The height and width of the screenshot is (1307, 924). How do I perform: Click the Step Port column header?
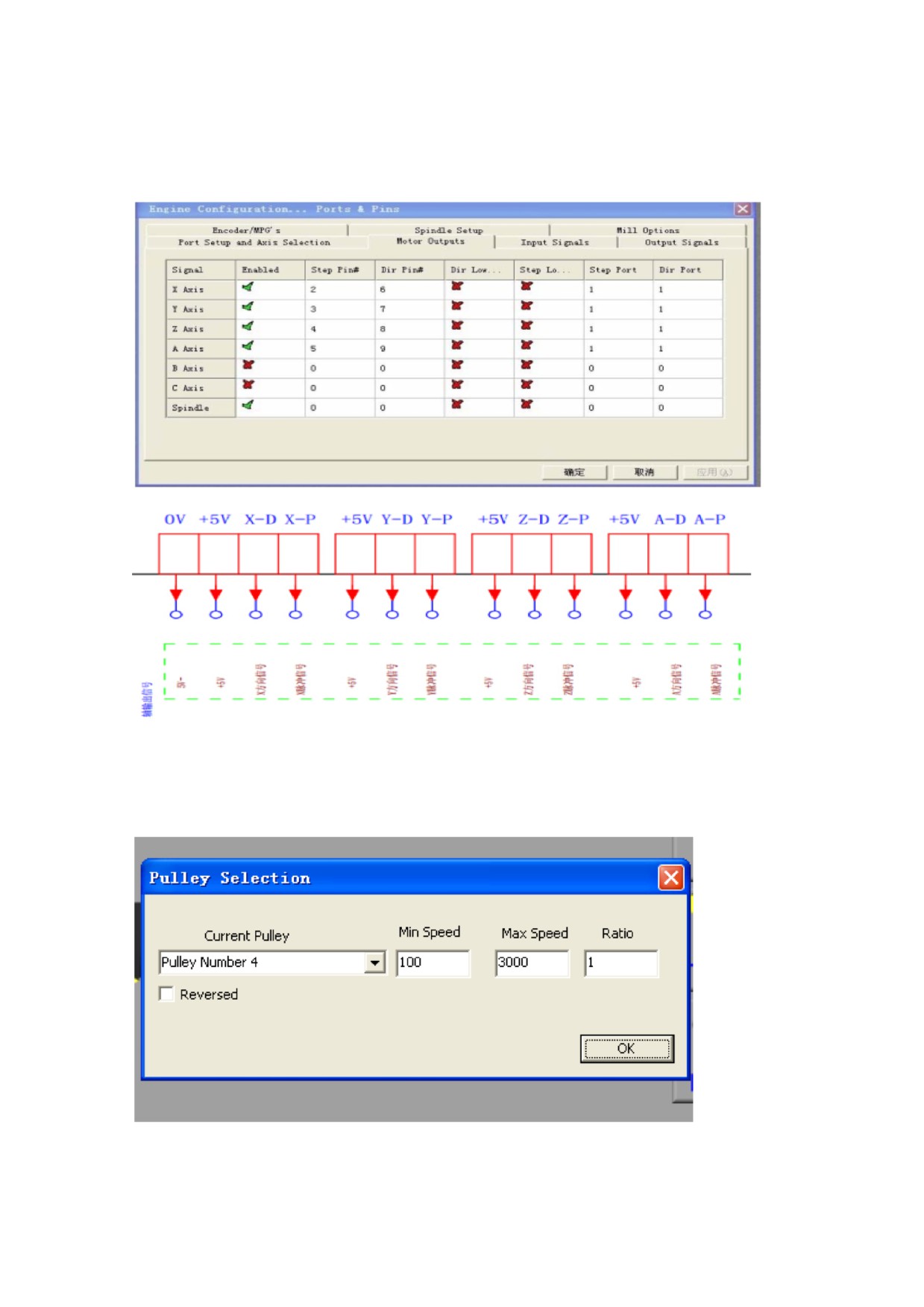(x=618, y=270)
